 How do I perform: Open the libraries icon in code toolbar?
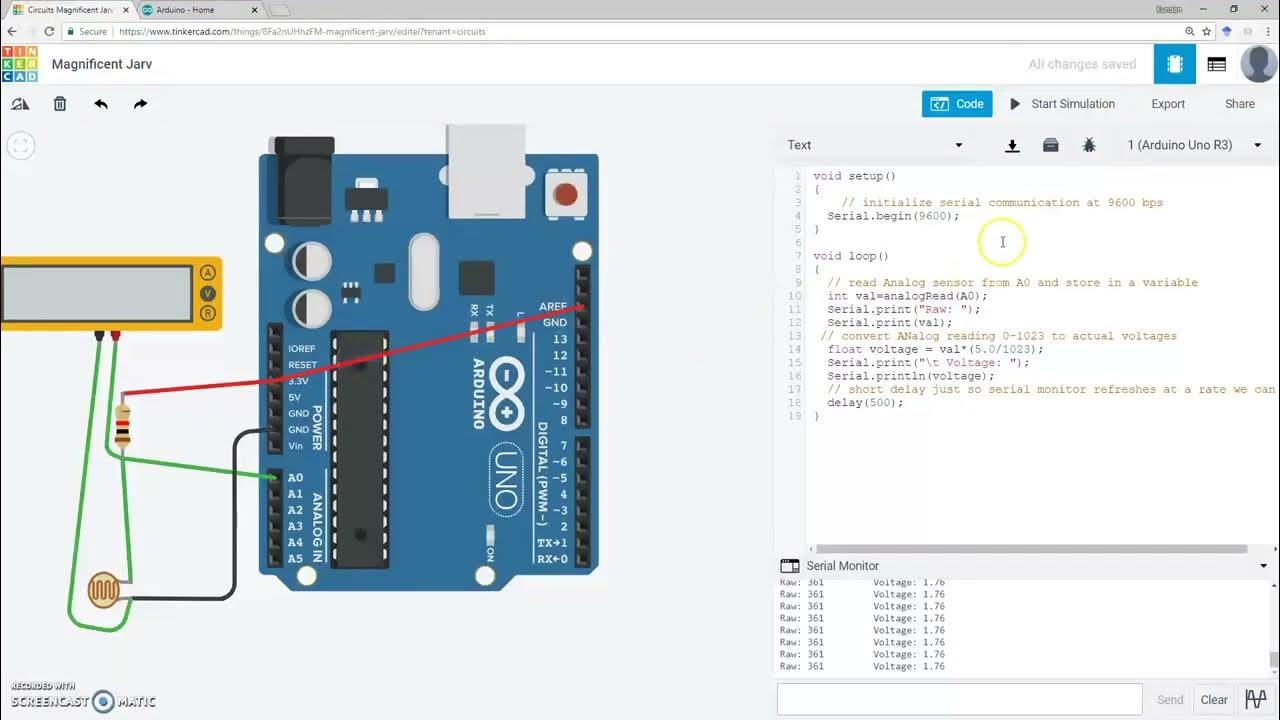tap(1050, 146)
